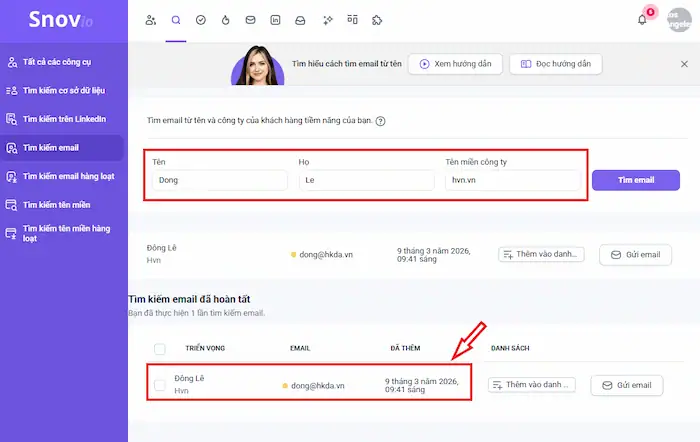Screen dimensions: 700x442
Task: Open the email verifier checkmark icon
Action: coord(201,19)
